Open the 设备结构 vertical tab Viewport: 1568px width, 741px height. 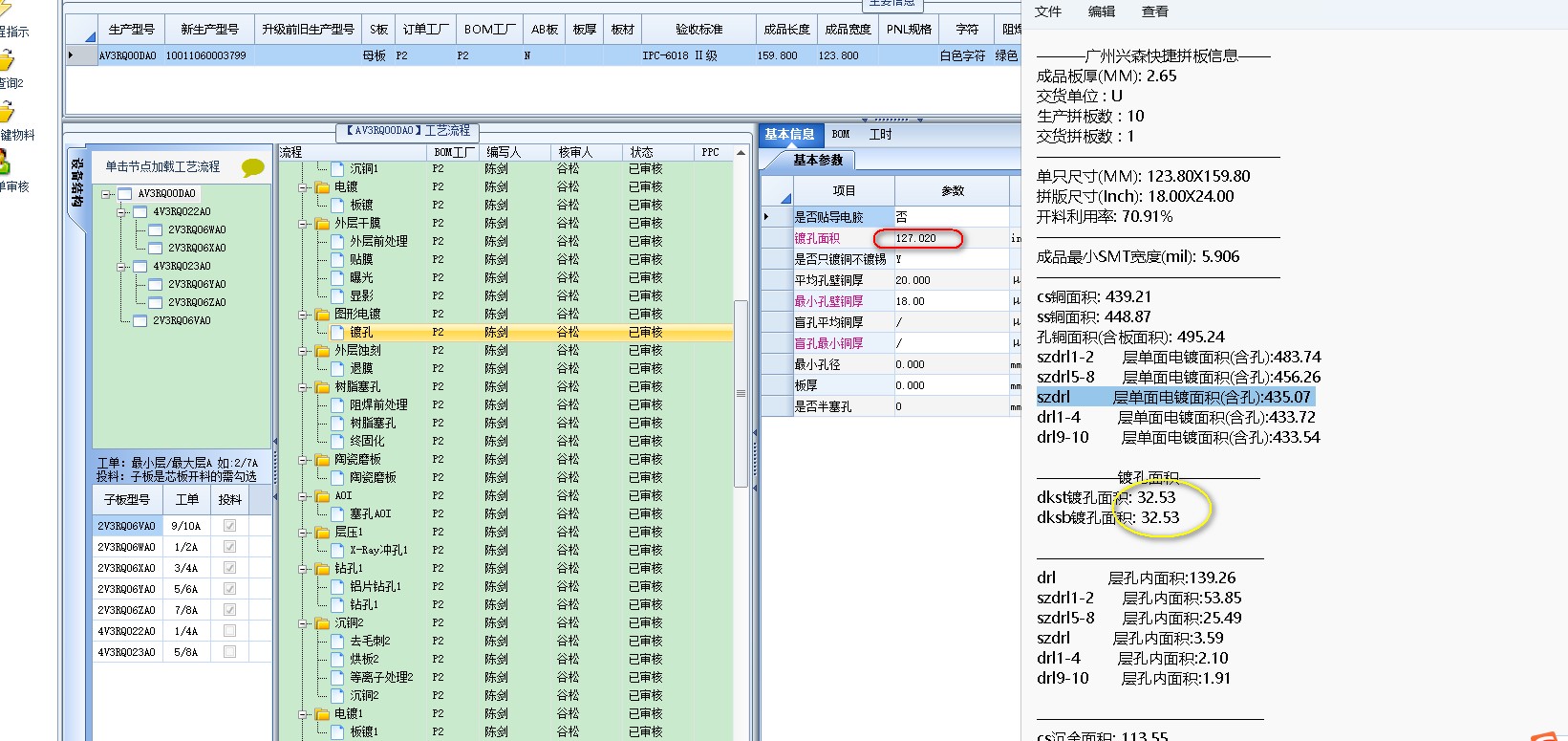pyautogui.click(x=76, y=183)
